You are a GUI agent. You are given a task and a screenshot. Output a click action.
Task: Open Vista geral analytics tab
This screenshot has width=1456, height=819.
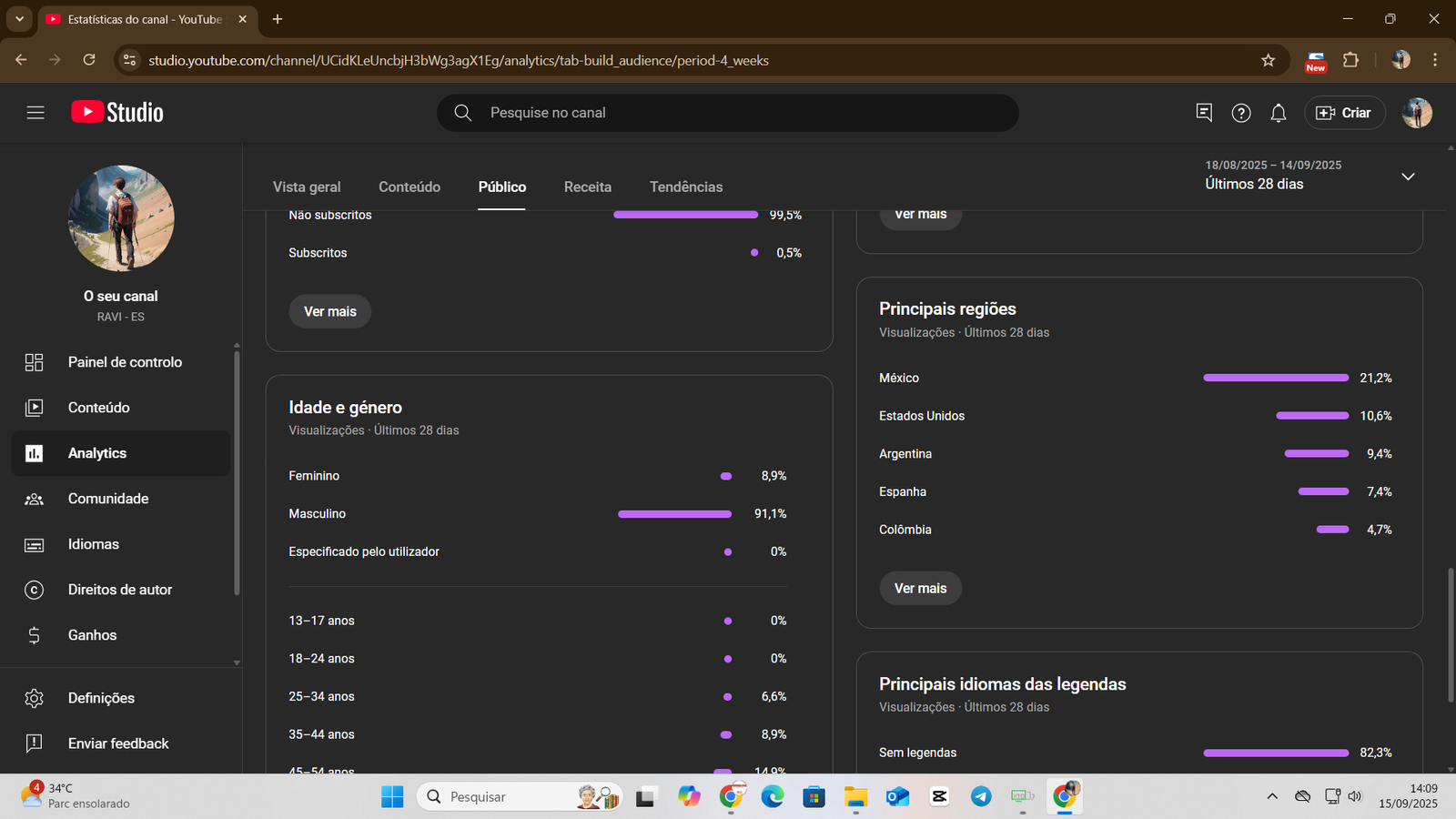[307, 187]
